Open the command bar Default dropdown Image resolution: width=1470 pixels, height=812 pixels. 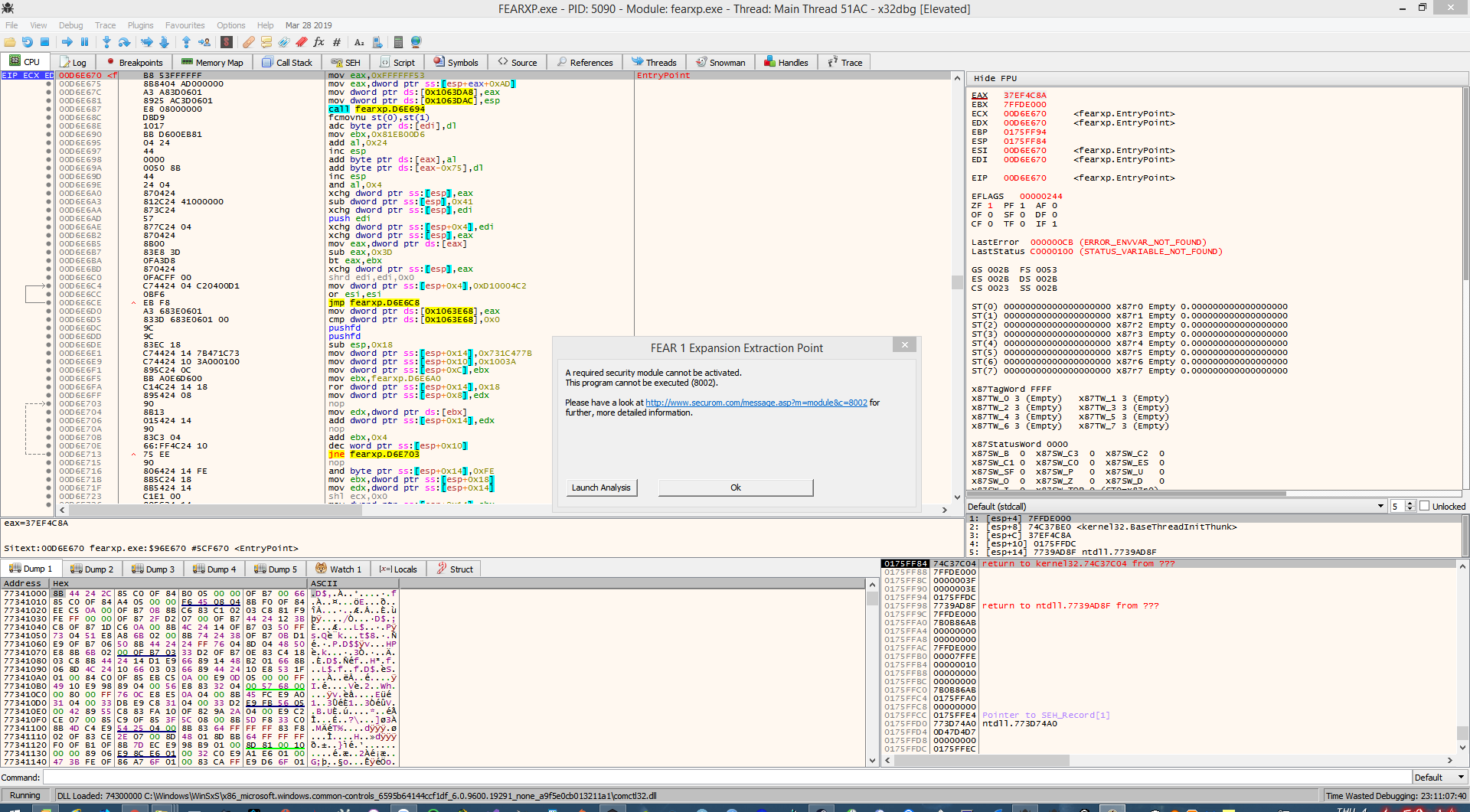point(1439,778)
